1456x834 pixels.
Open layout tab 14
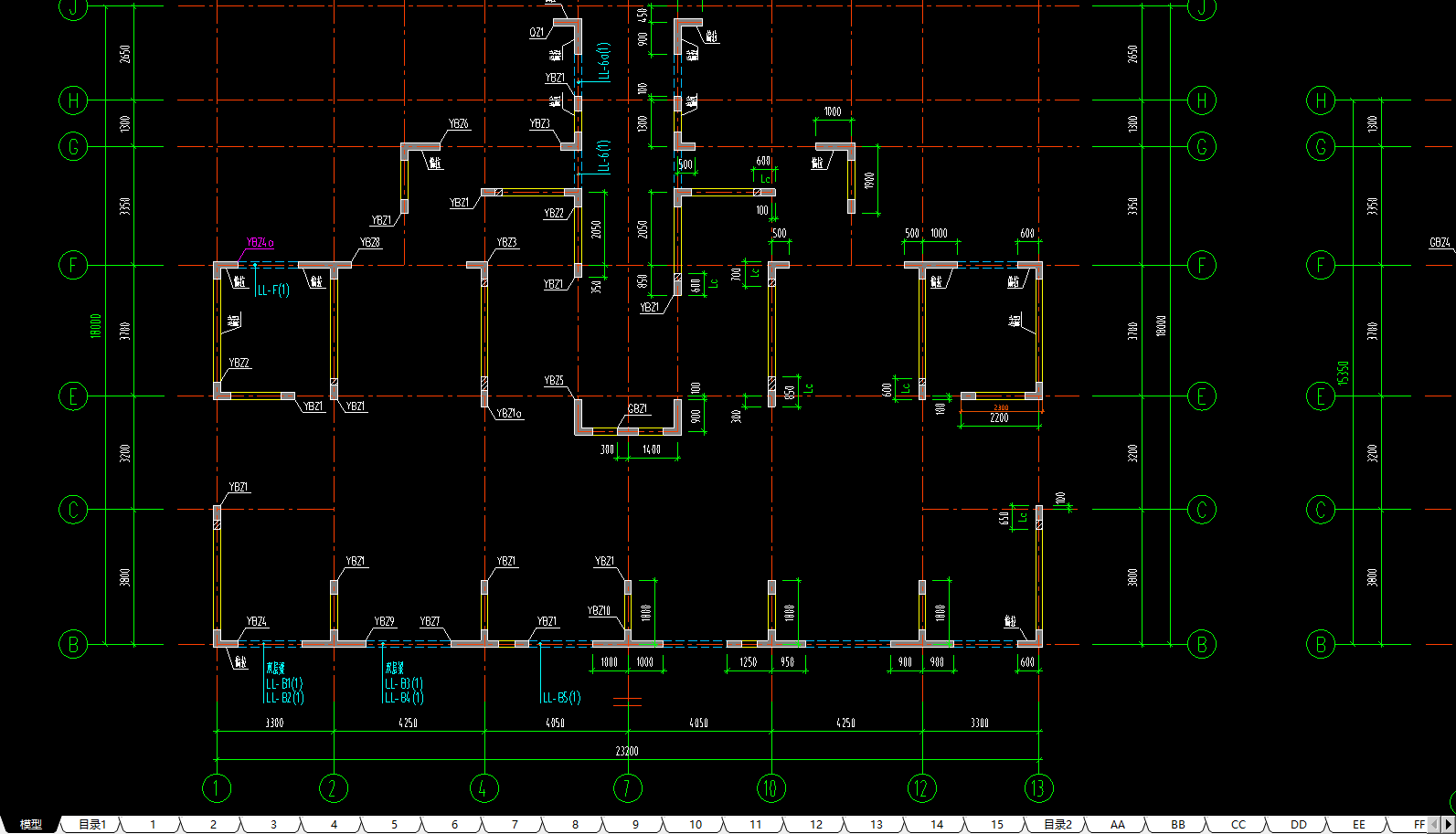(937, 825)
